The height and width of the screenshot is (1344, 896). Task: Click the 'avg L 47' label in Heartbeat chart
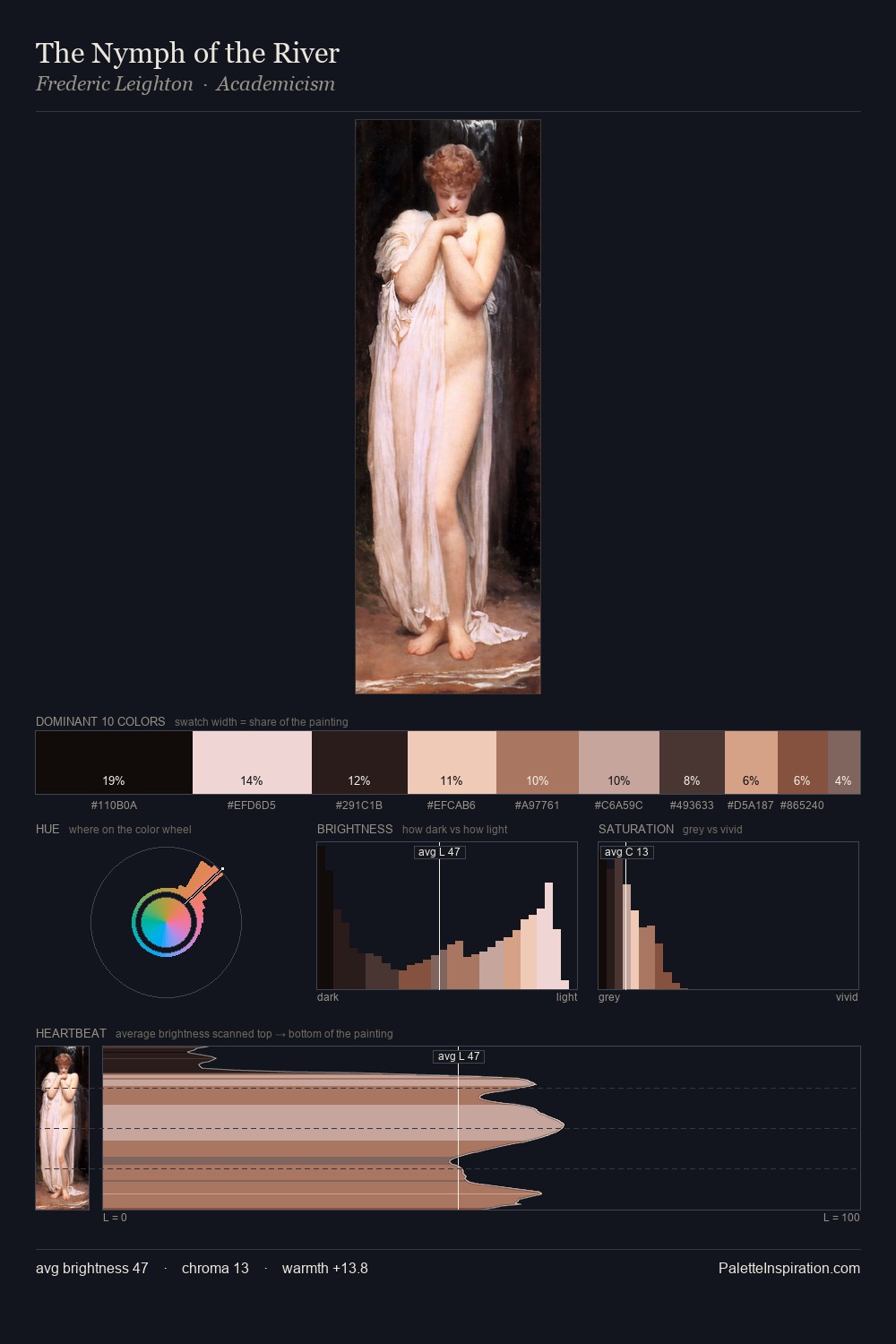(x=459, y=1056)
